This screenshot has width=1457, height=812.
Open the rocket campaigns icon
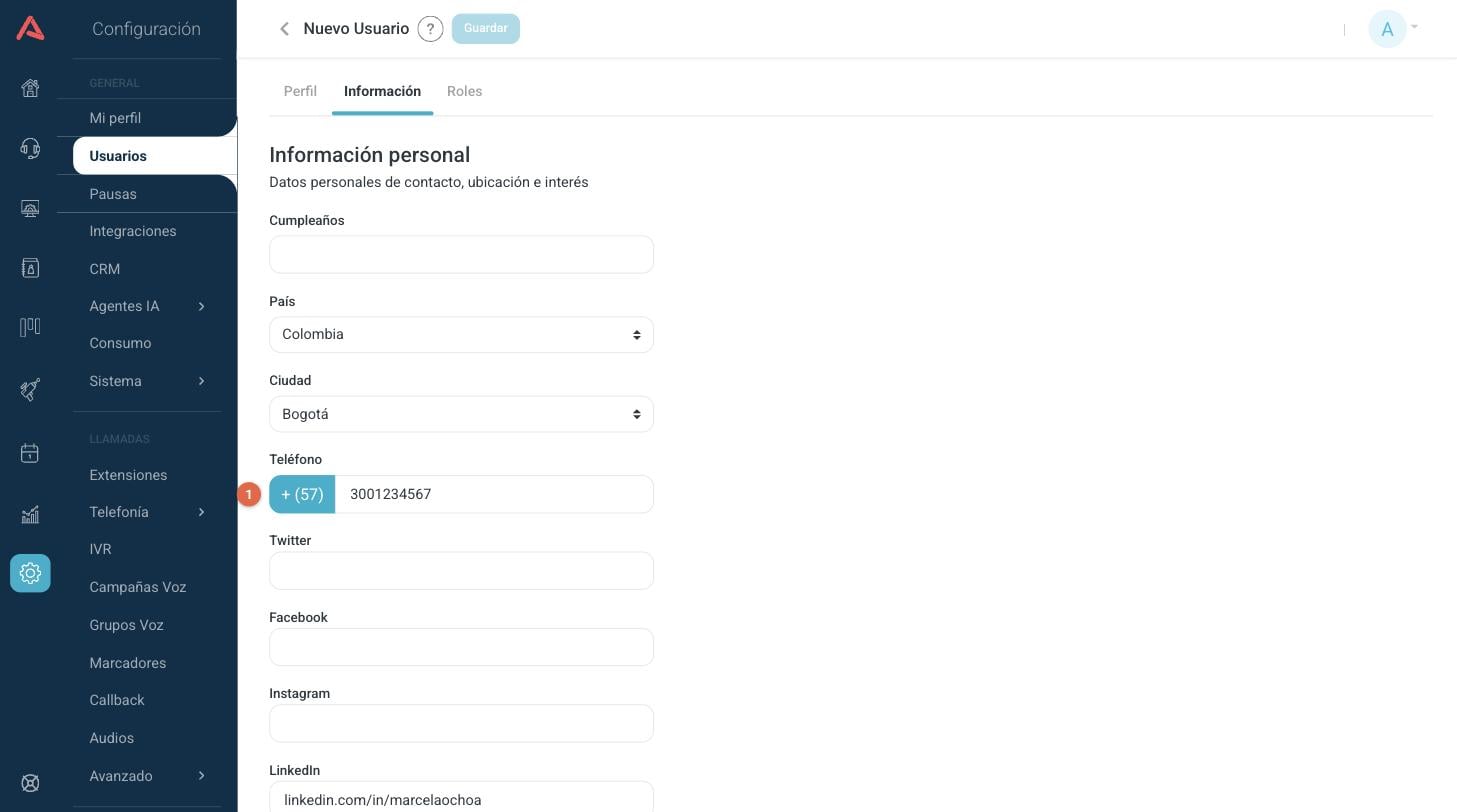(30, 389)
